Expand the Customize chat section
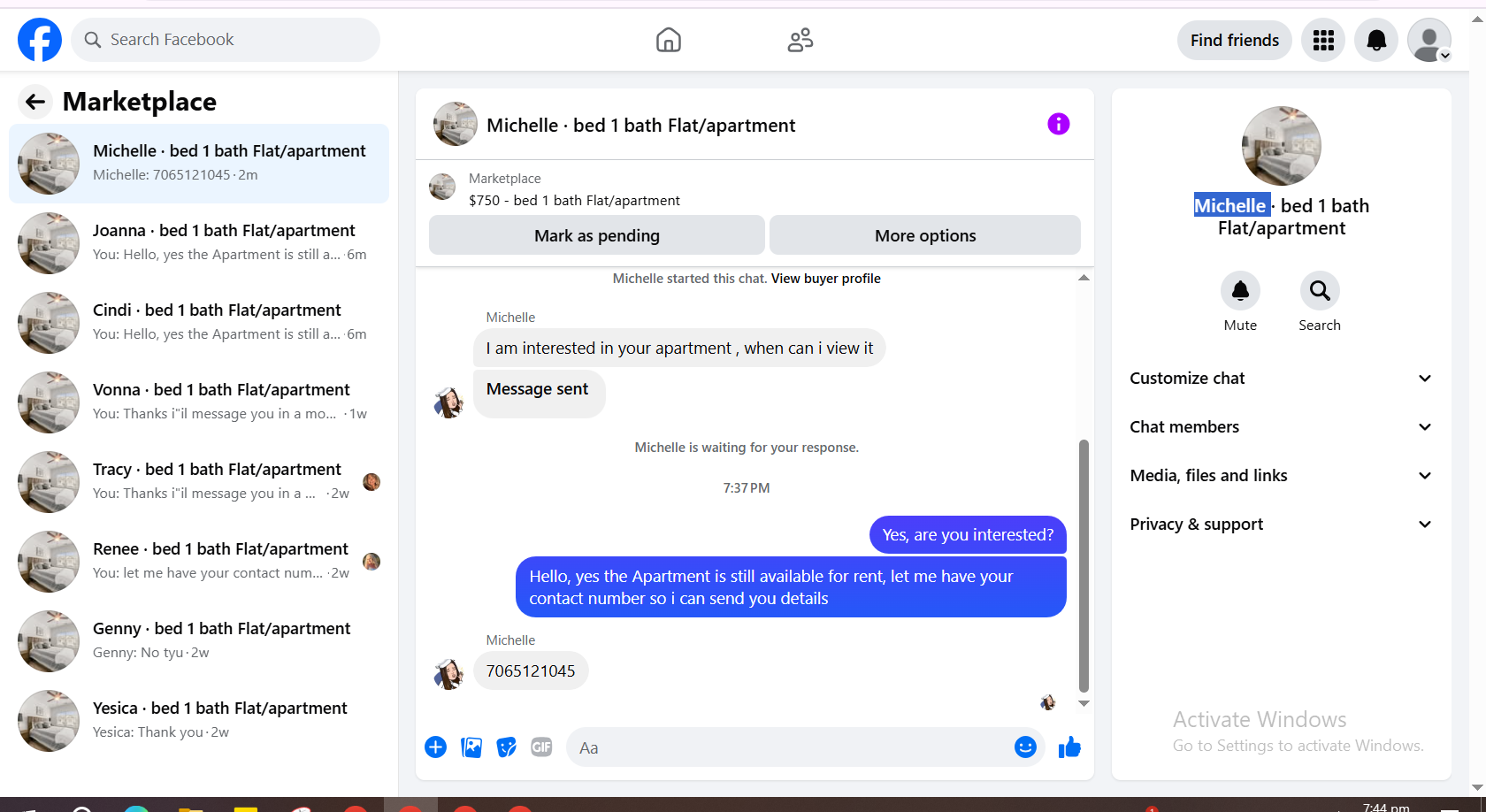The image size is (1486, 812). (x=1281, y=379)
